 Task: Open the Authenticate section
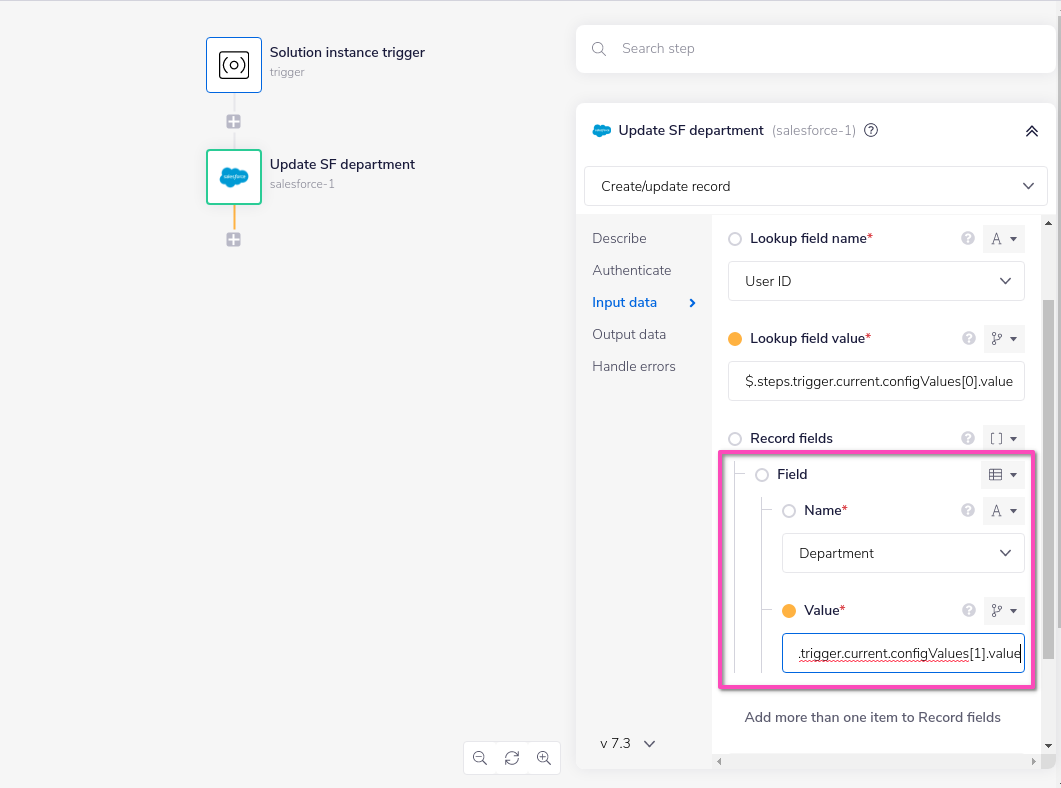pyautogui.click(x=631, y=270)
